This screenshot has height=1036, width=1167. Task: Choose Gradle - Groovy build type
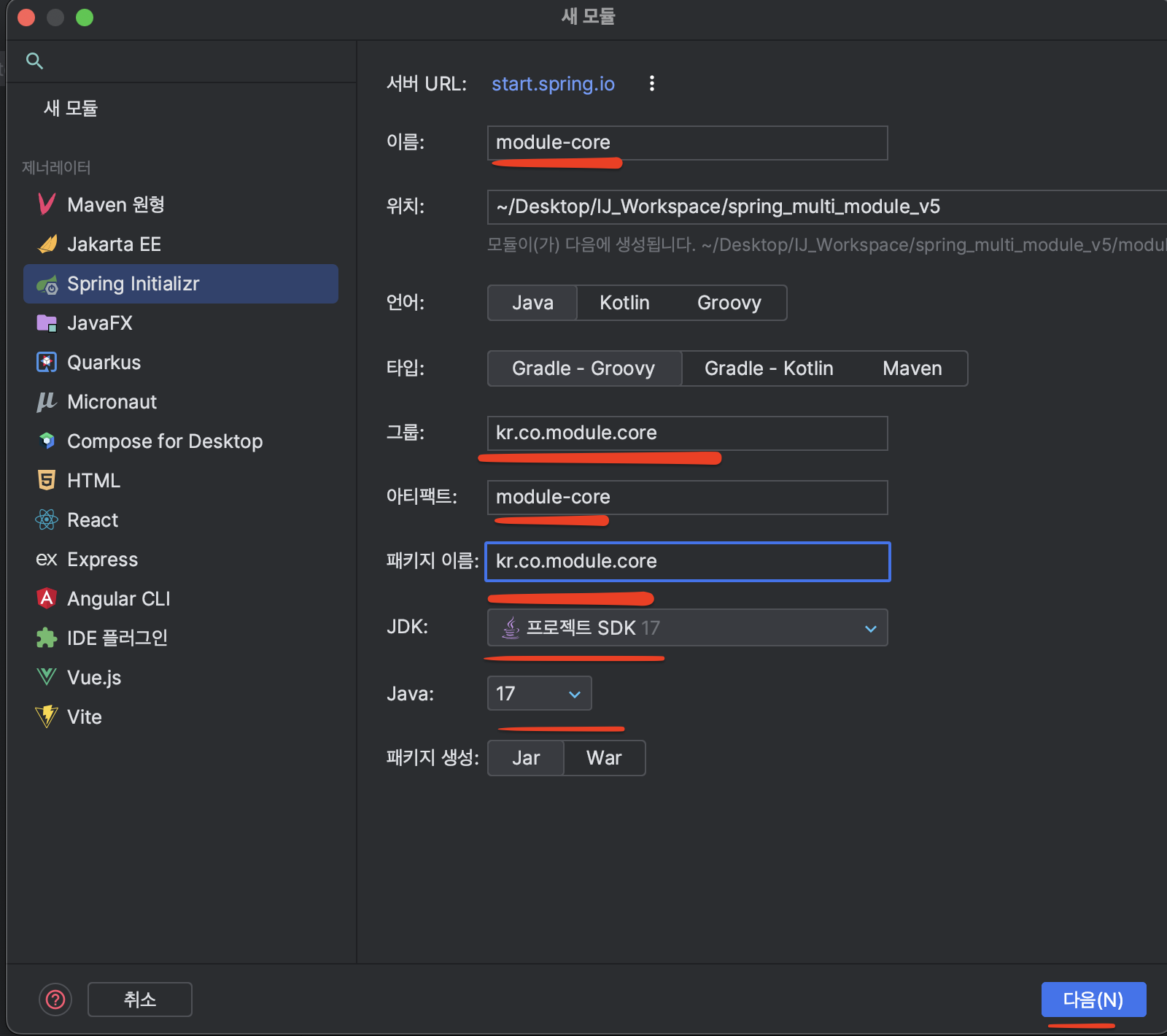(584, 368)
